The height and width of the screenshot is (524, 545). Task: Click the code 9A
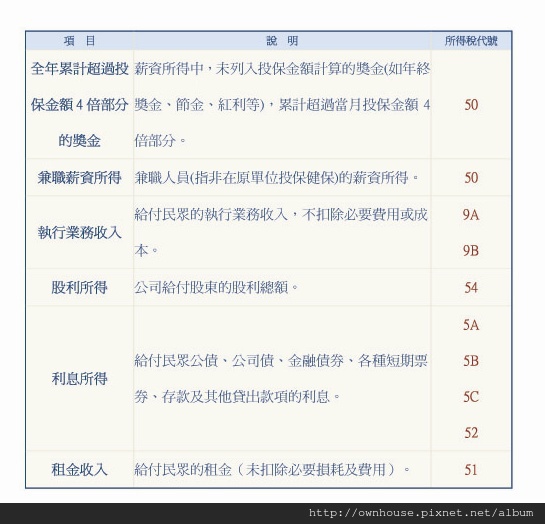[x=471, y=215]
